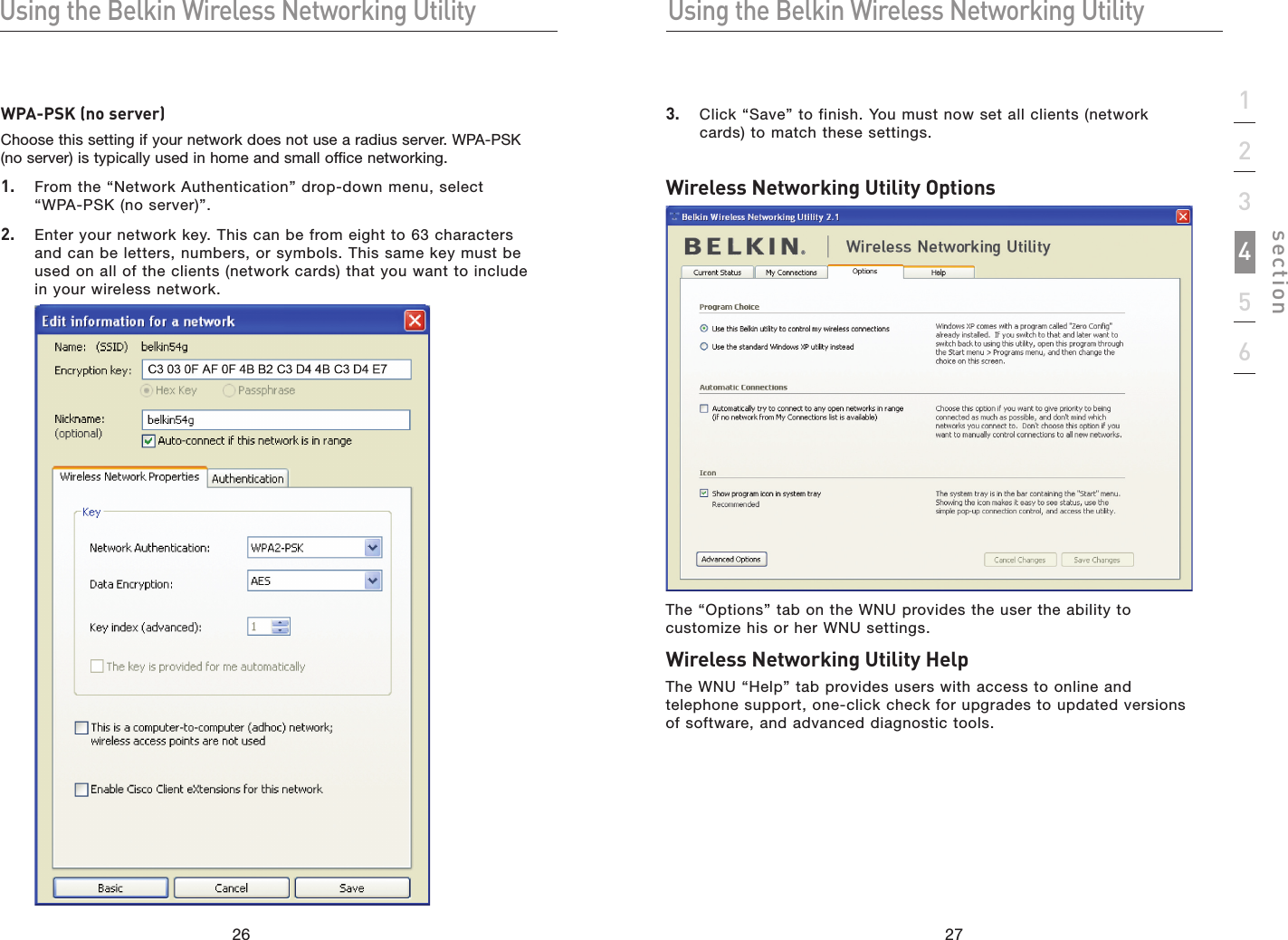This screenshot has height=940, width=1288.
Task: Click the BELKIN logo in utility window
Action: [x=744, y=246]
